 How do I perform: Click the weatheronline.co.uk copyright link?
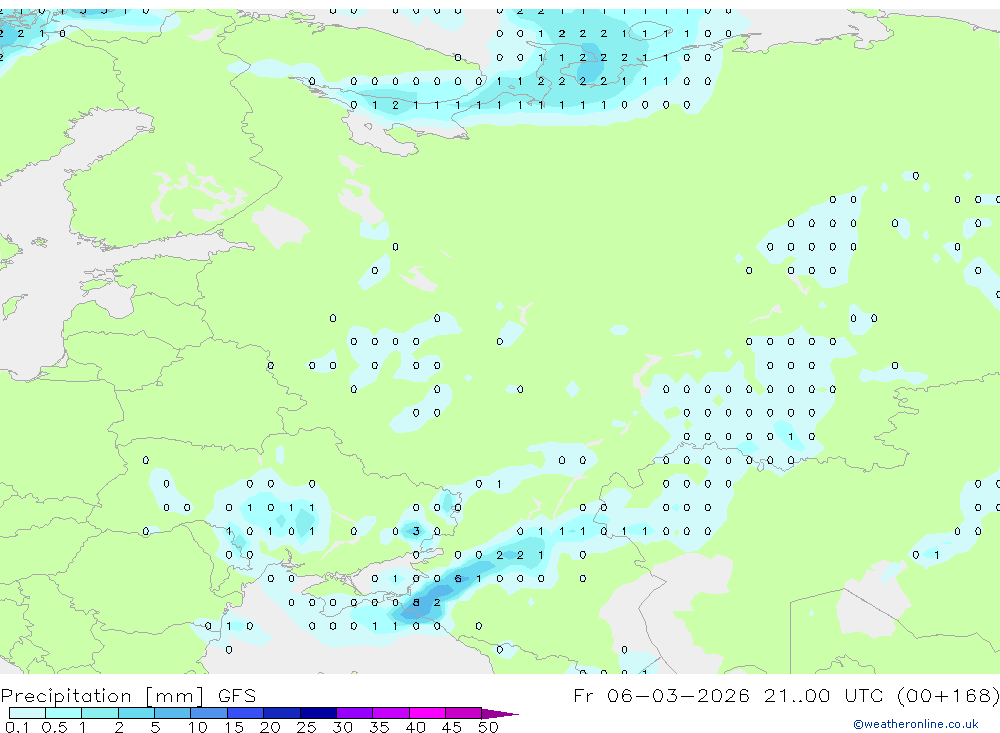pos(916,724)
